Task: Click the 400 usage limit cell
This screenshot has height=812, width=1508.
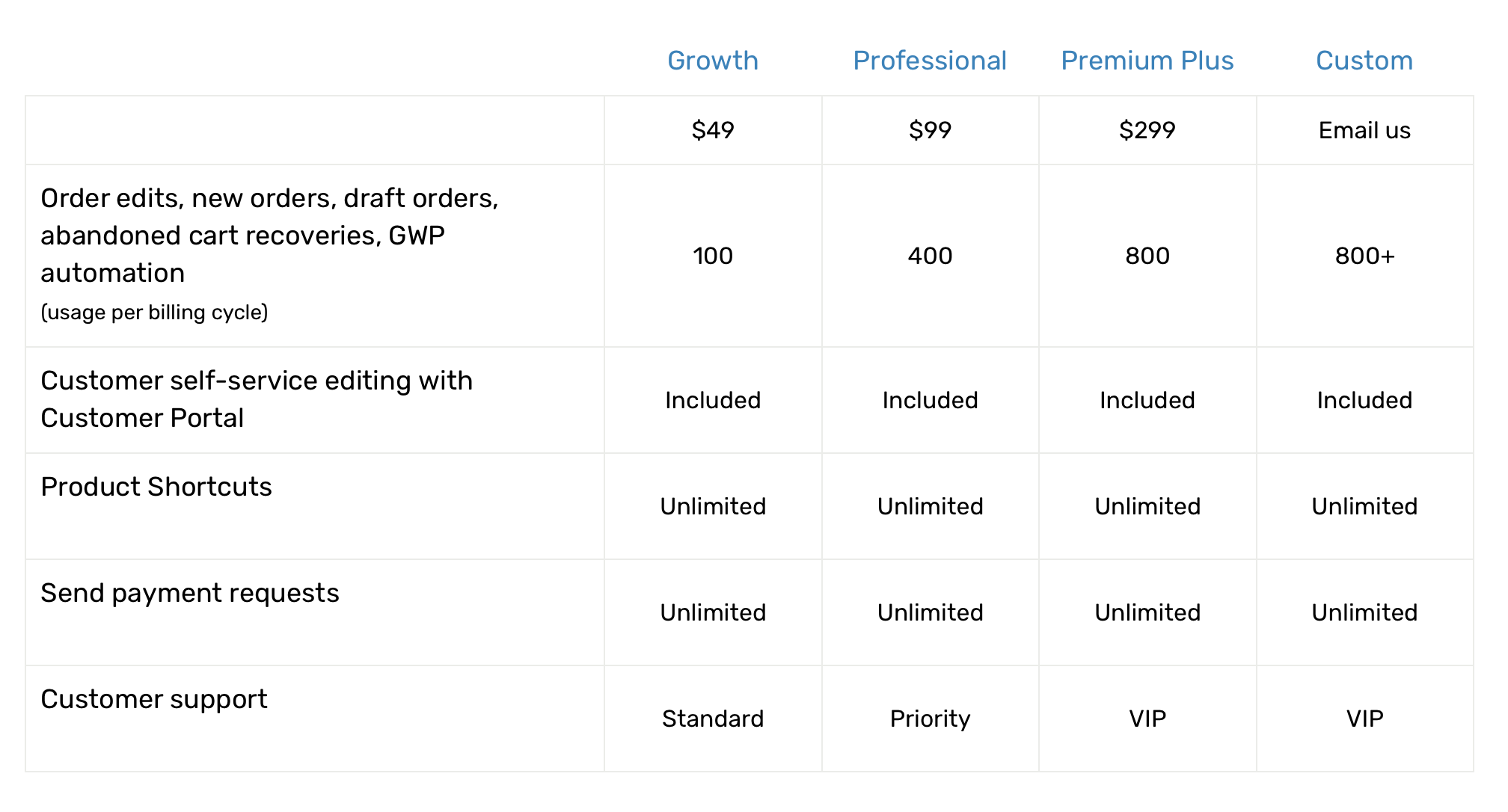Action: [929, 256]
